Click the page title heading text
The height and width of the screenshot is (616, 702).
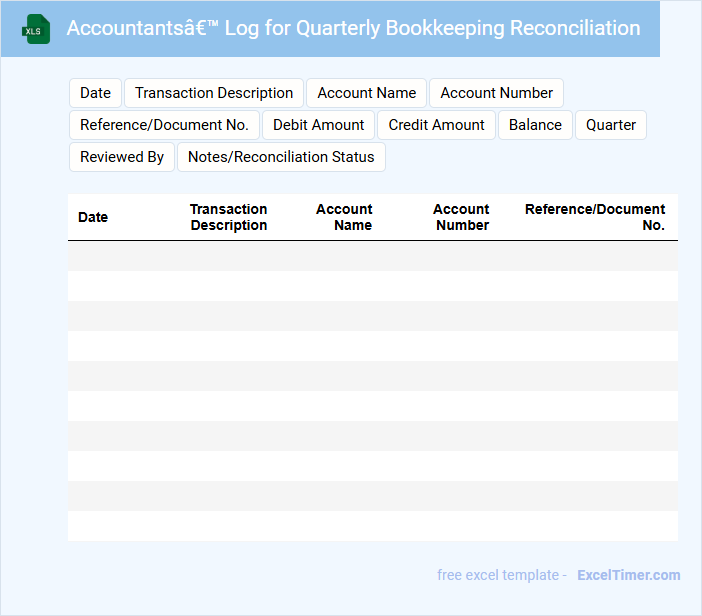point(353,28)
